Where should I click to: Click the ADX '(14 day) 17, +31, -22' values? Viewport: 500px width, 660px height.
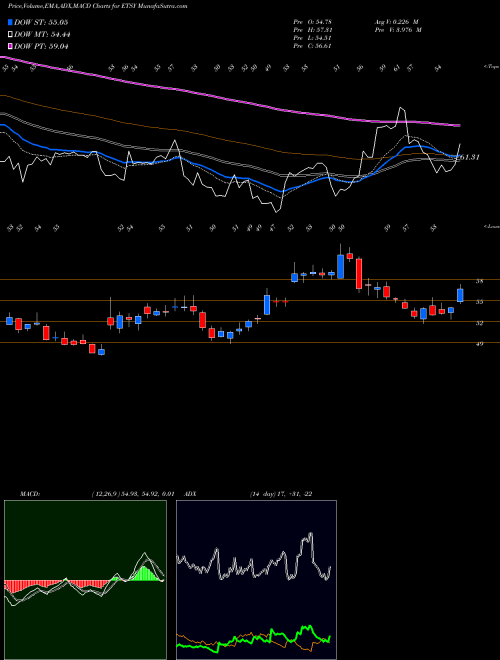281,494
